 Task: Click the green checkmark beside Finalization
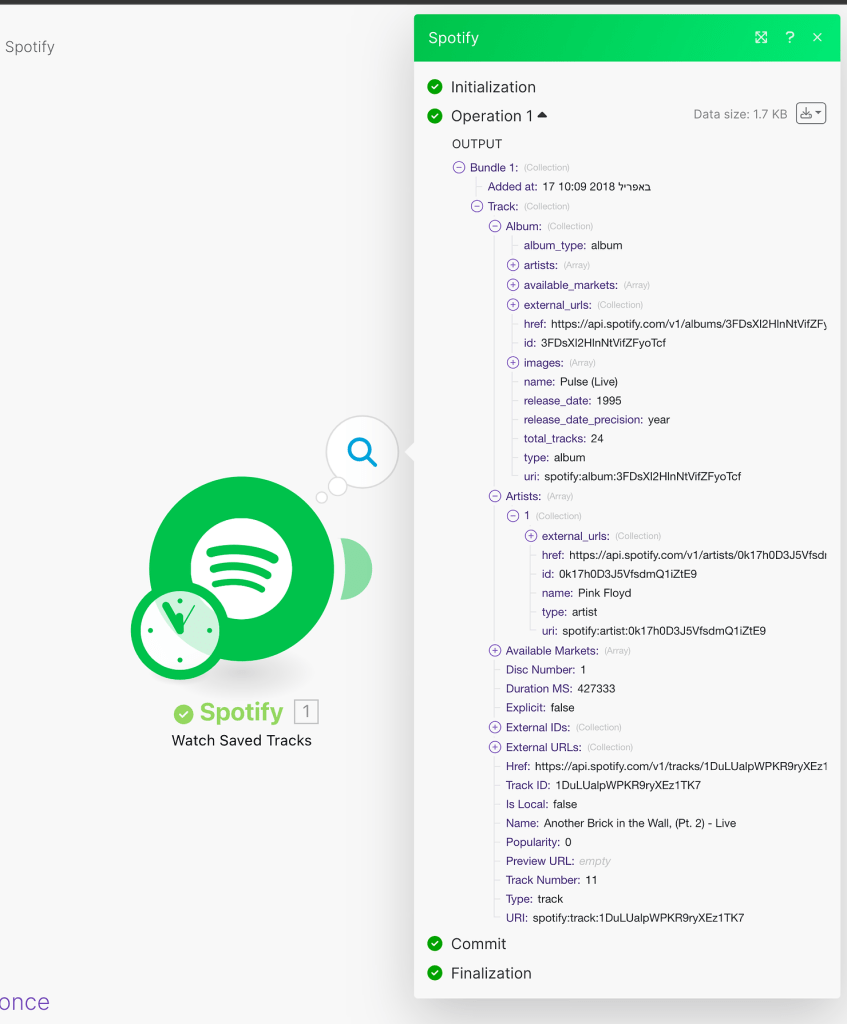435,972
